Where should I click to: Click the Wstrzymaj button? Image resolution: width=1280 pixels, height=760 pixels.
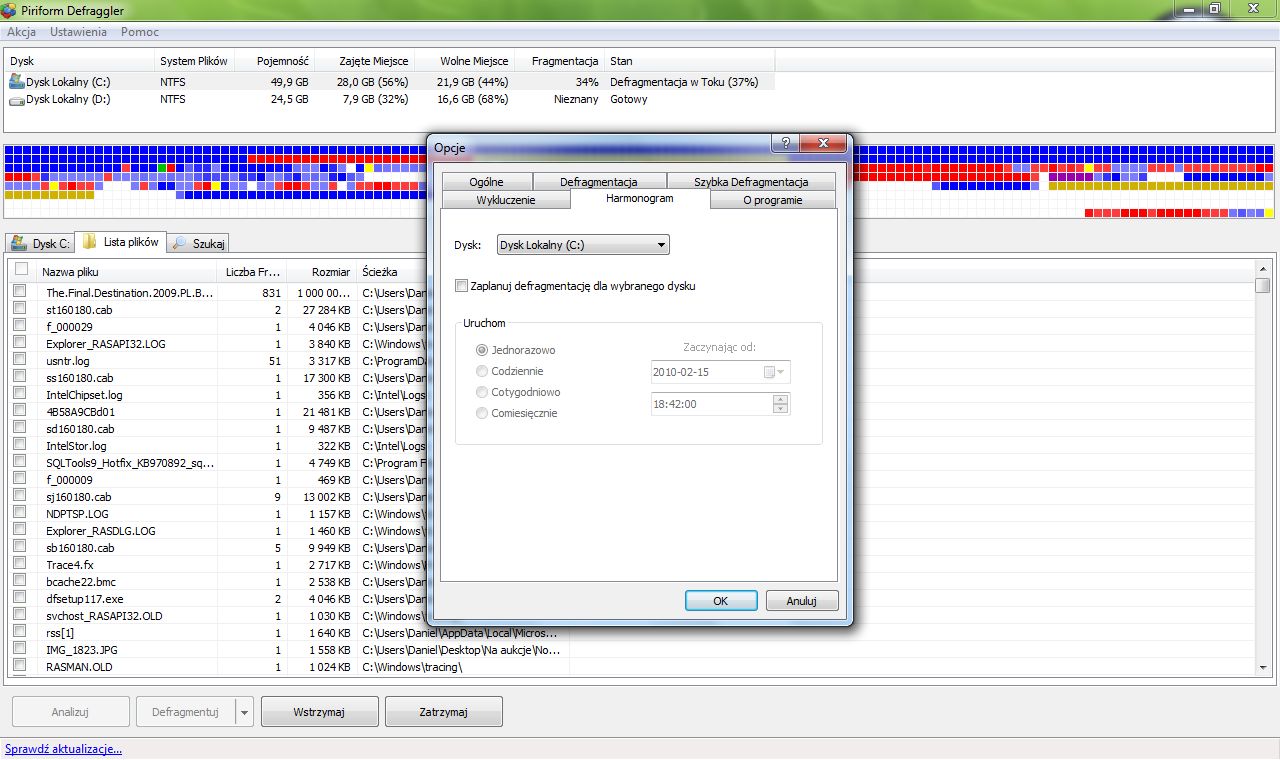point(320,712)
